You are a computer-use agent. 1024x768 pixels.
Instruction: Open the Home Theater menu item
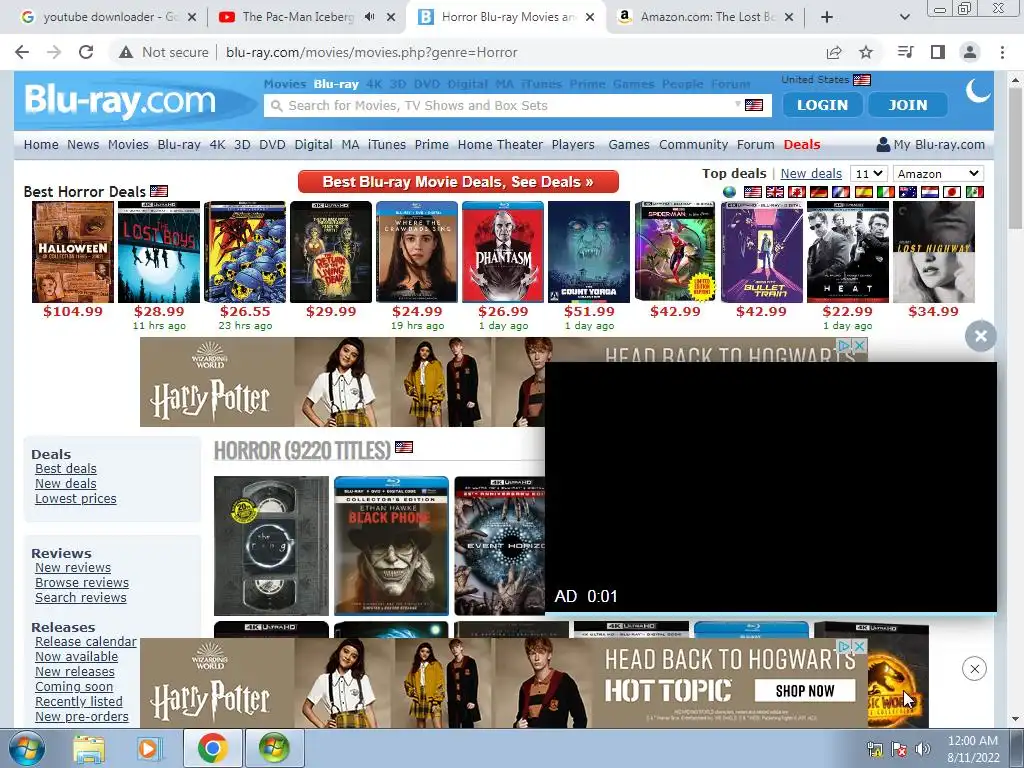(x=500, y=144)
